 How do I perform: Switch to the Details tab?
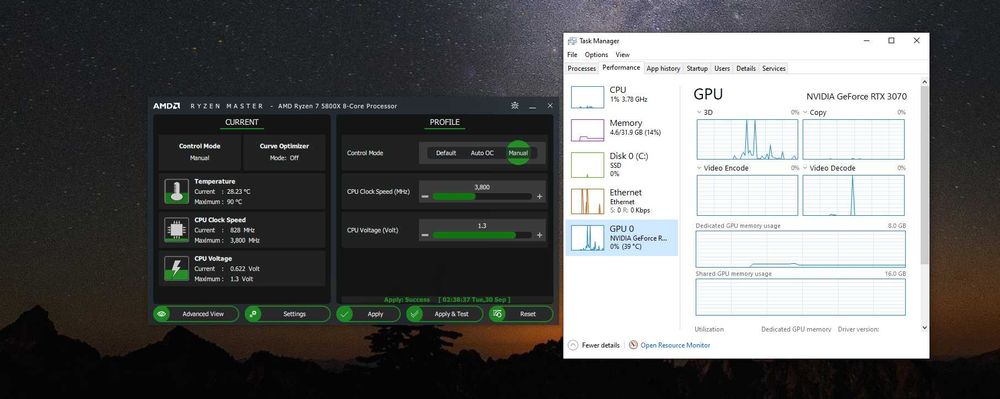point(746,68)
